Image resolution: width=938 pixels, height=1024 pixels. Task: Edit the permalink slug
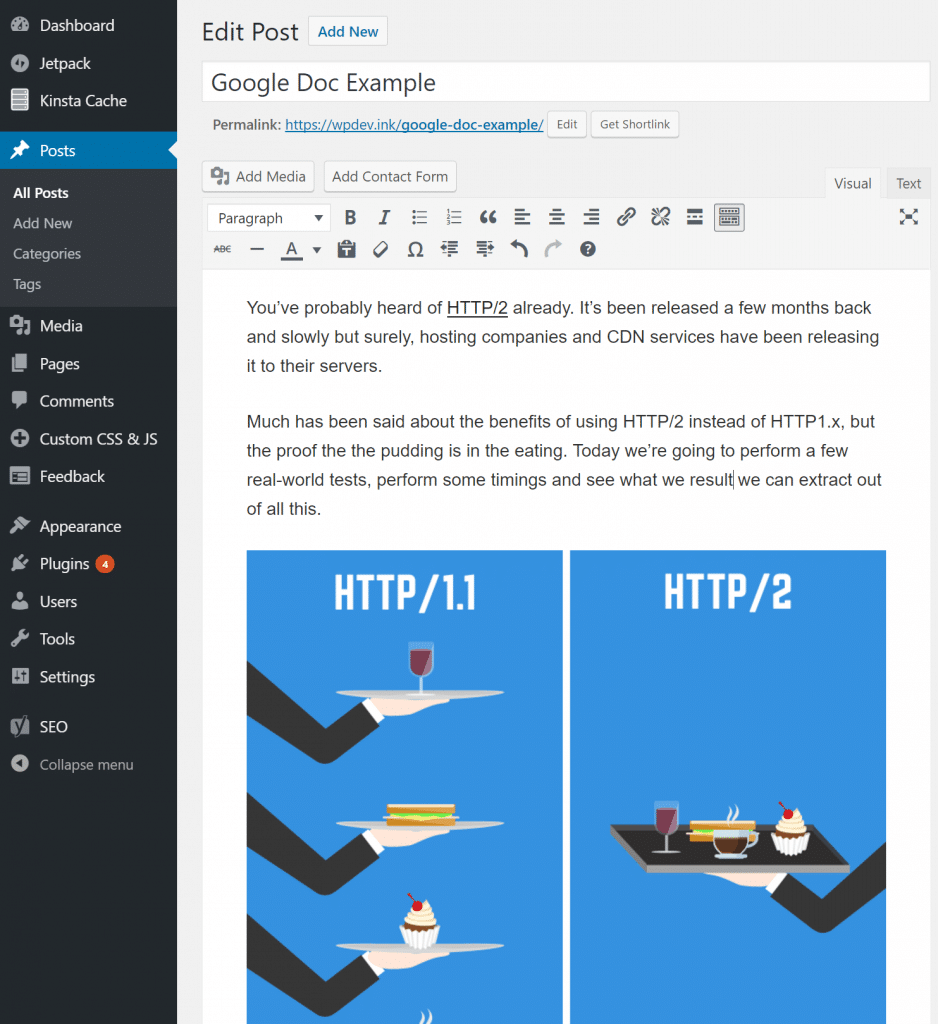[x=566, y=124]
